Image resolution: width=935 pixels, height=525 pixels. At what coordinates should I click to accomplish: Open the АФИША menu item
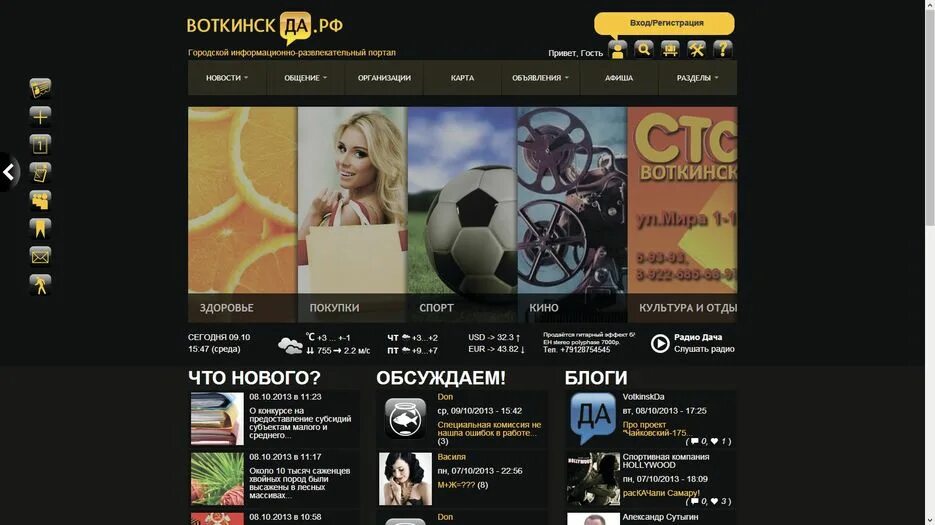click(x=619, y=78)
